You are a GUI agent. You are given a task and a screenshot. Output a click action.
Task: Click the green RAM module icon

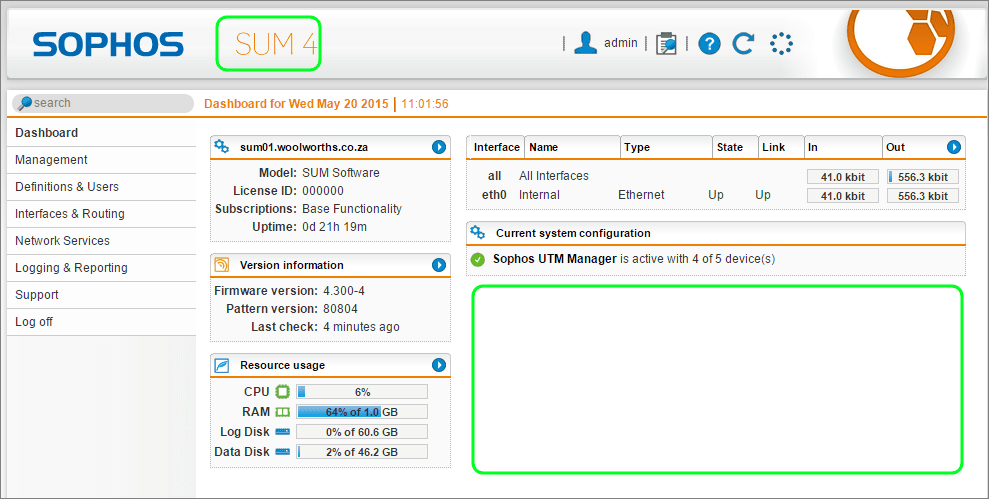(x=283, y=412)
